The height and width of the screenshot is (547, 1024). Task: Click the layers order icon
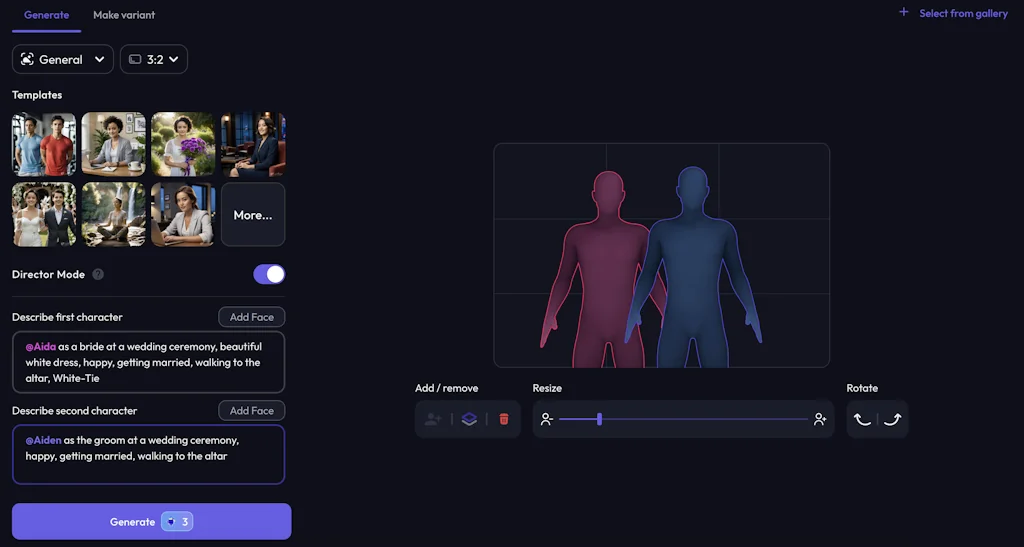(469, 419)
